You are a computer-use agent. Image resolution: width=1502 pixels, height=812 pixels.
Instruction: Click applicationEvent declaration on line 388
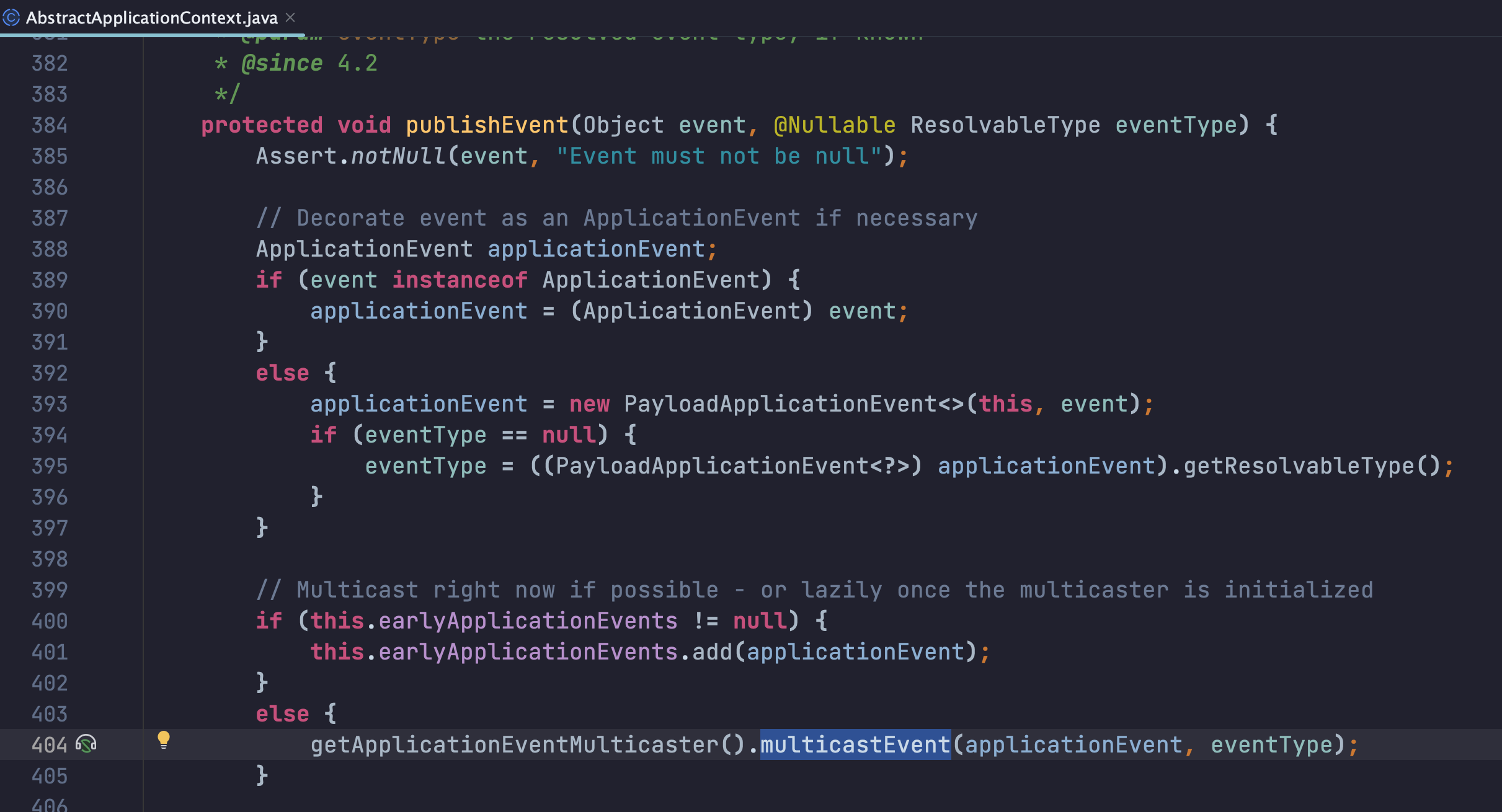point(596,249)
